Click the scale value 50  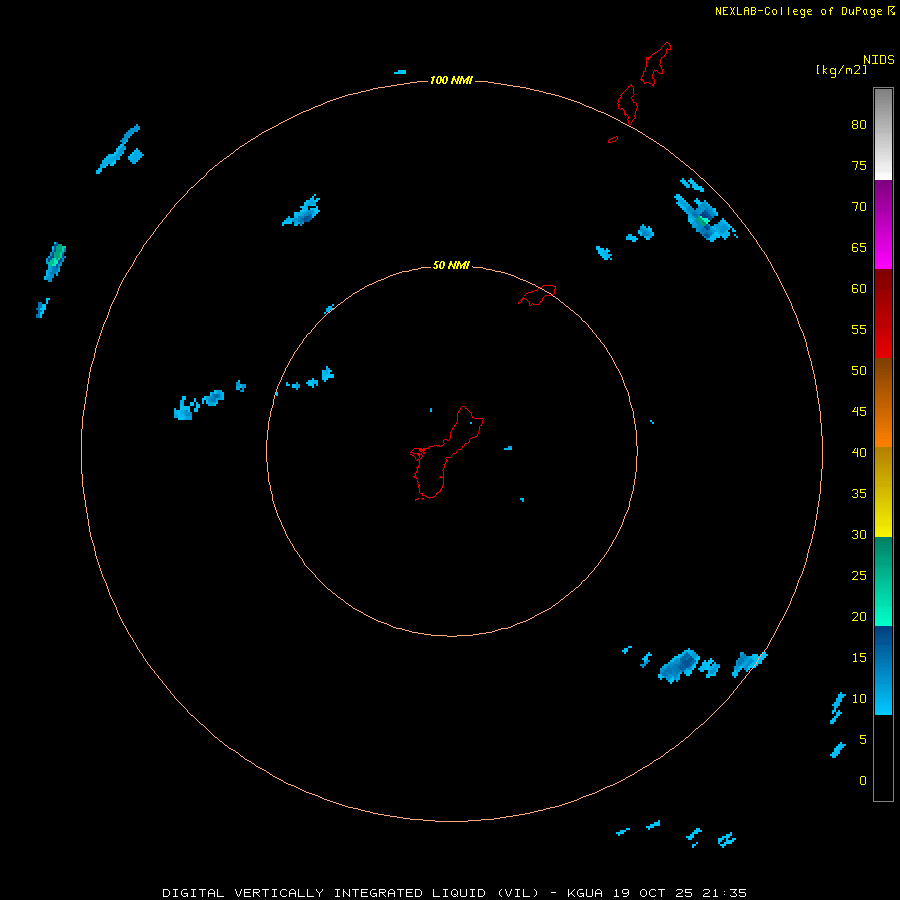point(859,371)
